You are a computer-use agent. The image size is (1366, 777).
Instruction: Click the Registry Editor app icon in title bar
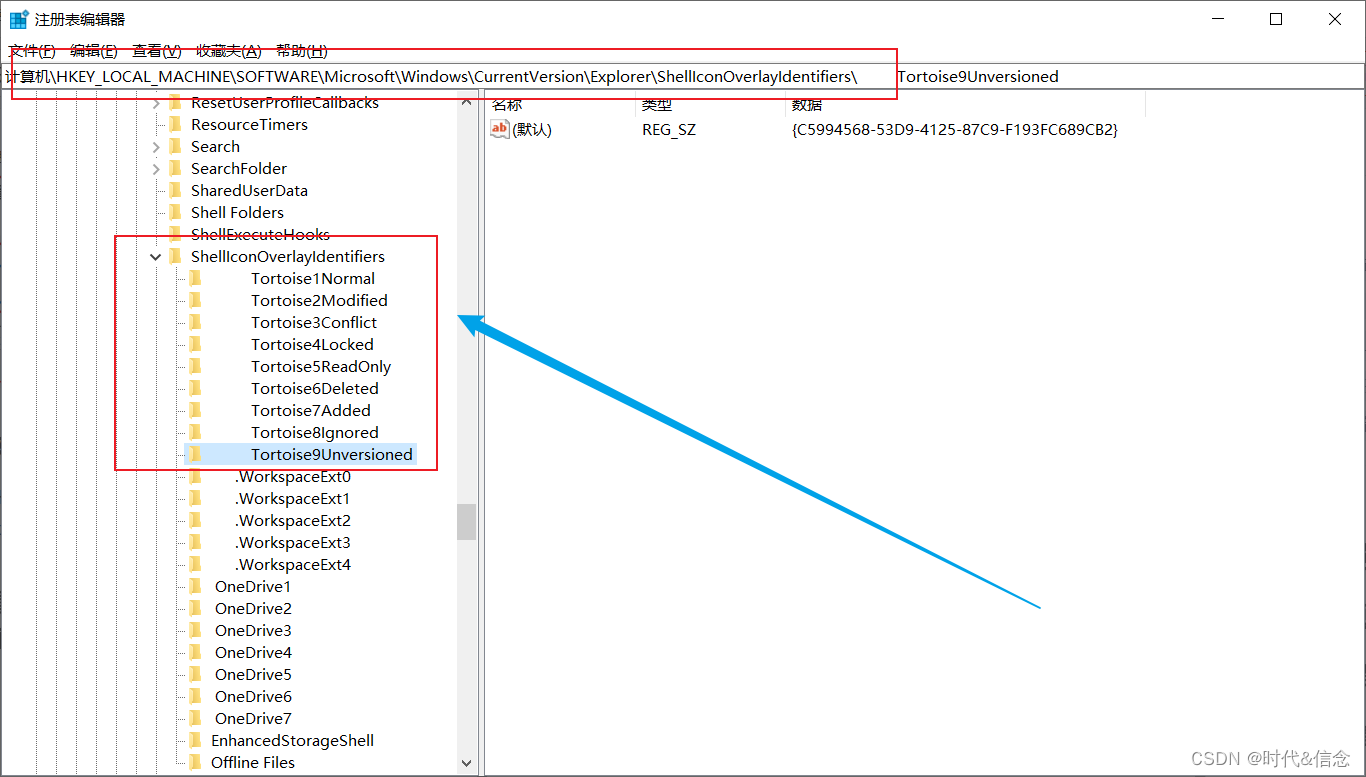[x=18, y=19]
